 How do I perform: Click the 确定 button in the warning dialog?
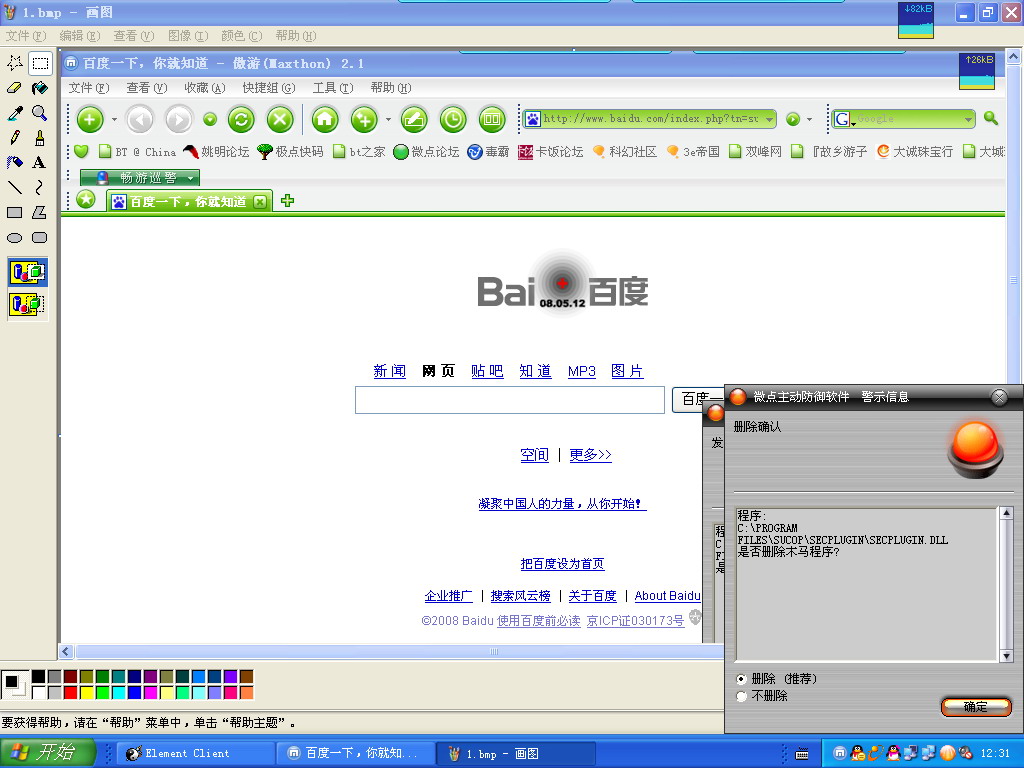(x=976, y=707)
